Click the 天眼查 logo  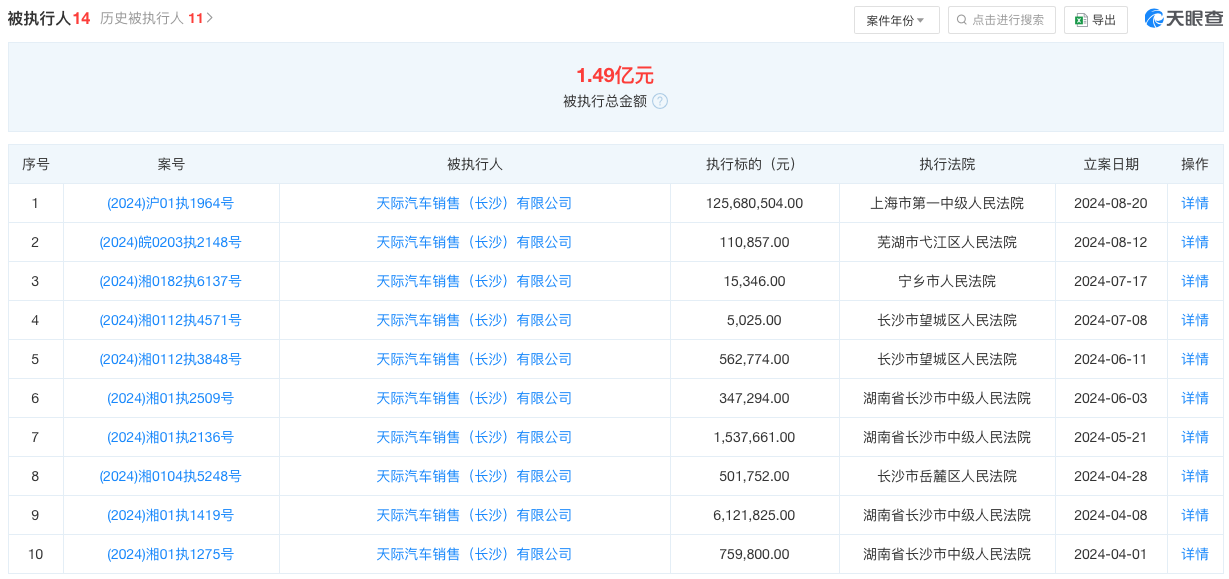point(1184,19)
